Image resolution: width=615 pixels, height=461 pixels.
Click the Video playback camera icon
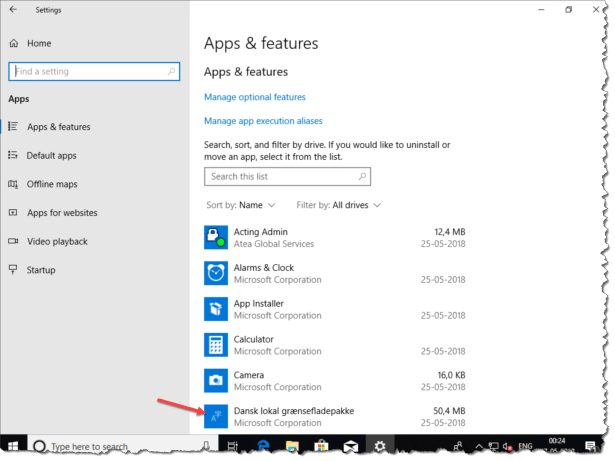(13, 241)
